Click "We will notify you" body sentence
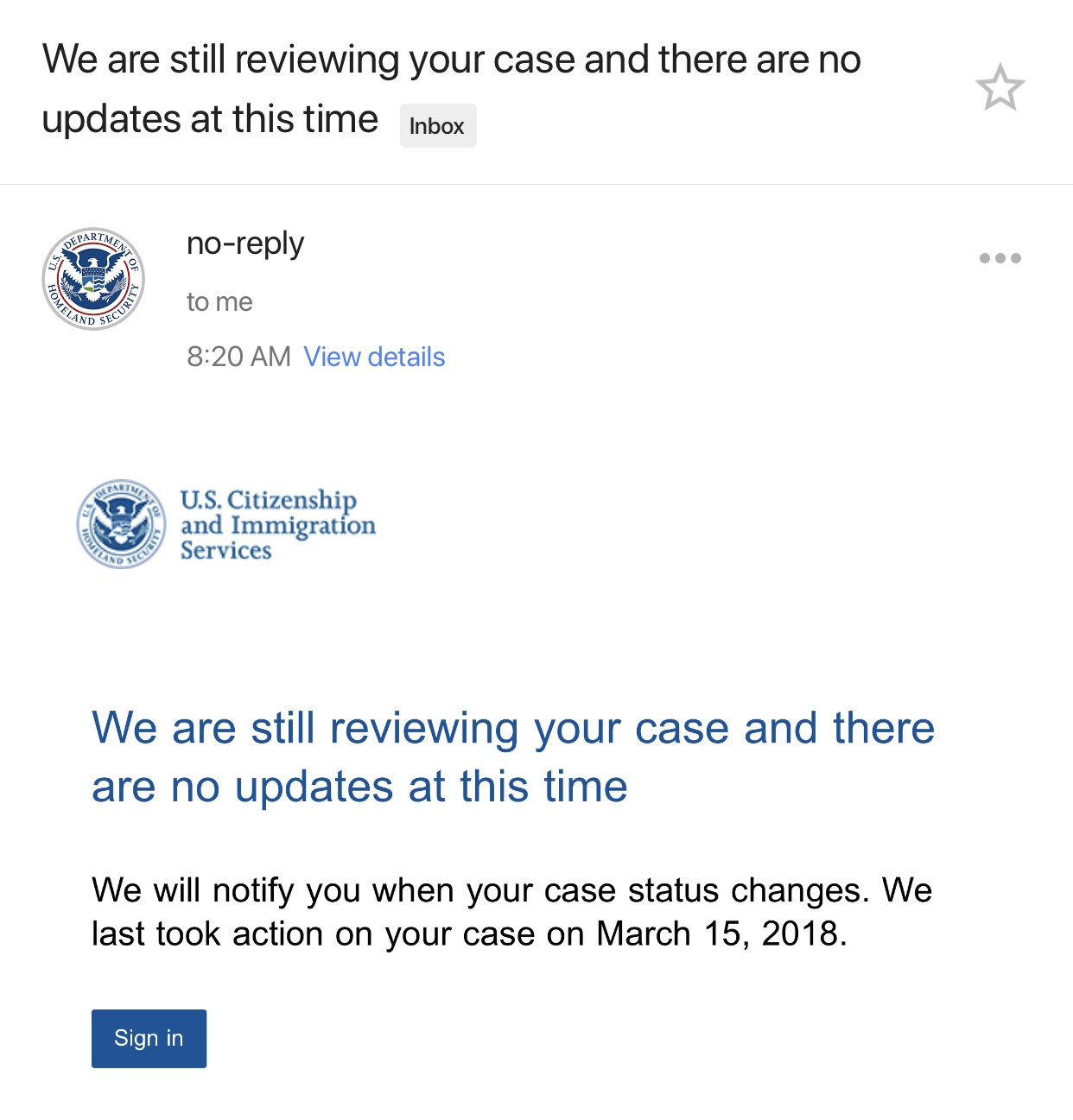The height and width of the screenshot is (1120, 1073). pyautogui.click(x=225, y=890)
